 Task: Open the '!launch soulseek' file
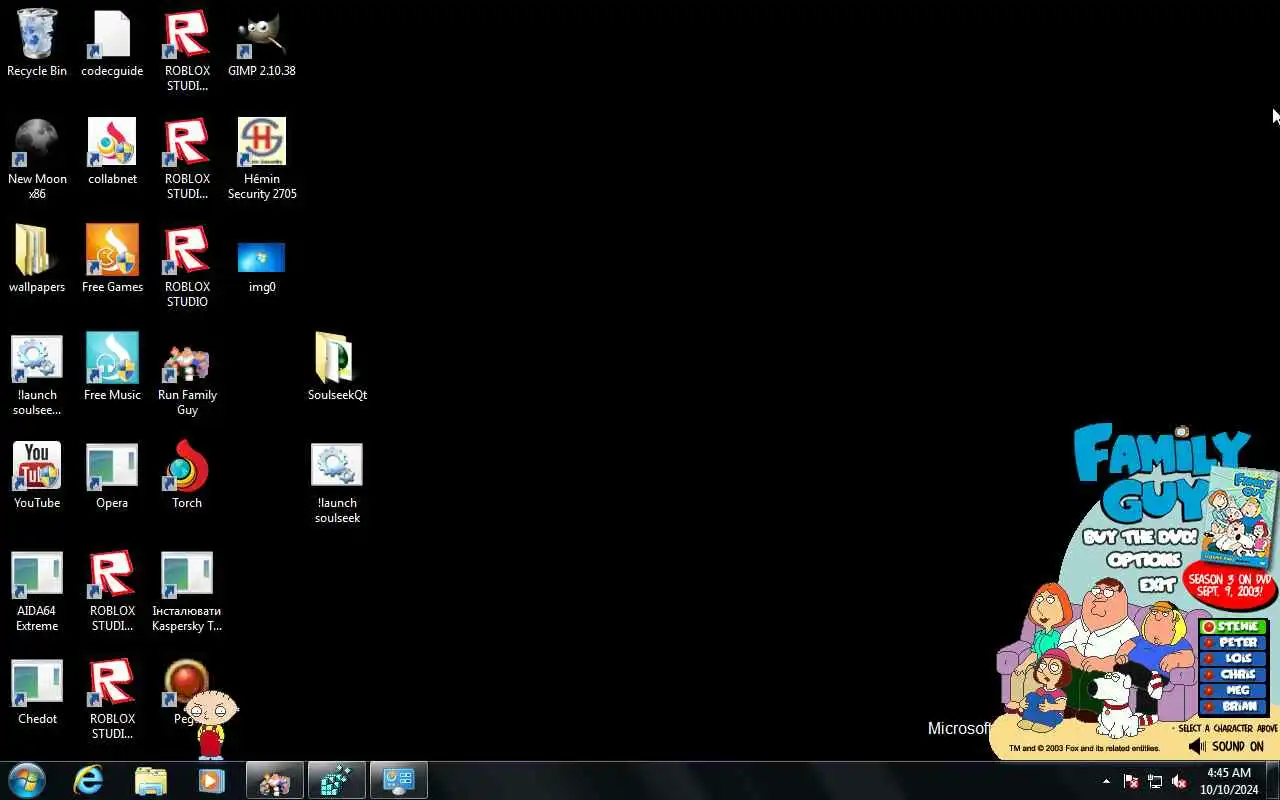pos(337,482)
